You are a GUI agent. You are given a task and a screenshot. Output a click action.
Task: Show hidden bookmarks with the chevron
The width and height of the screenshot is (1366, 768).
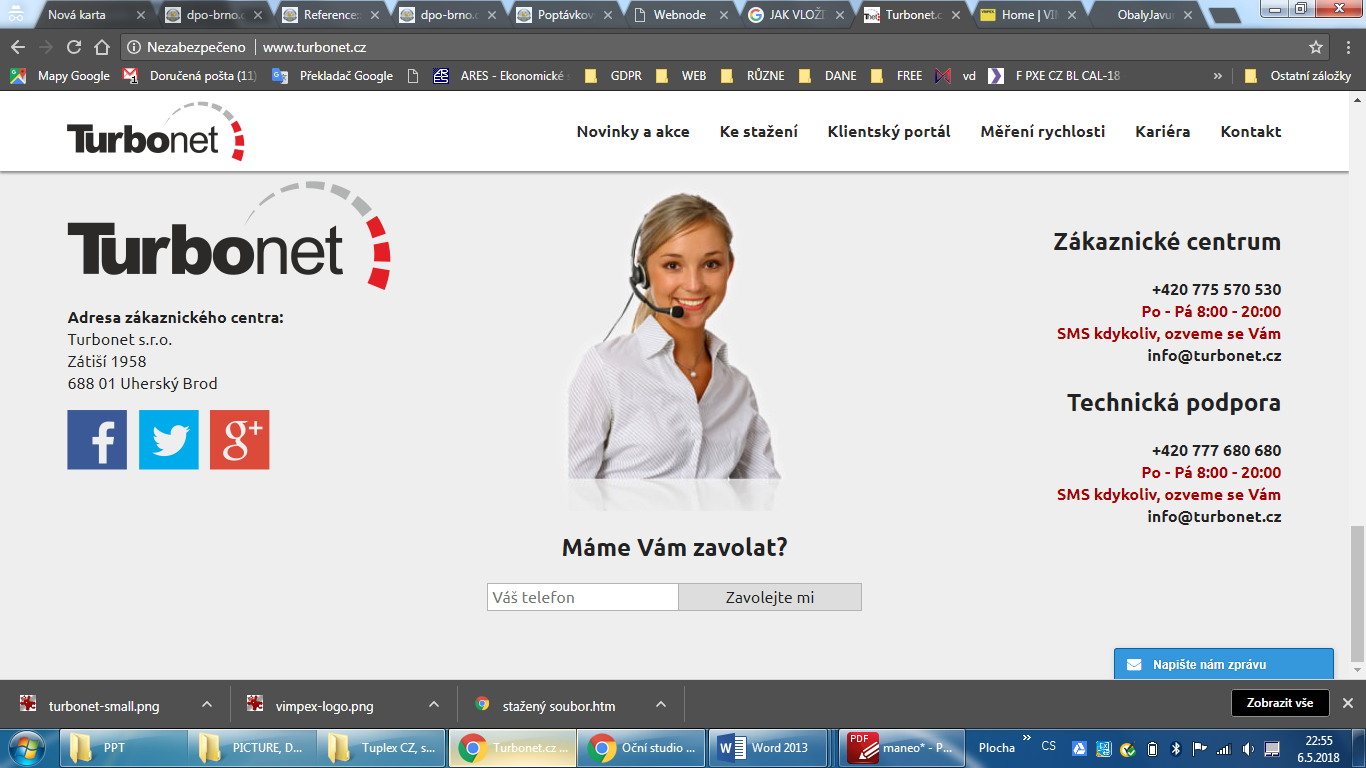(x=1217, y=76)
